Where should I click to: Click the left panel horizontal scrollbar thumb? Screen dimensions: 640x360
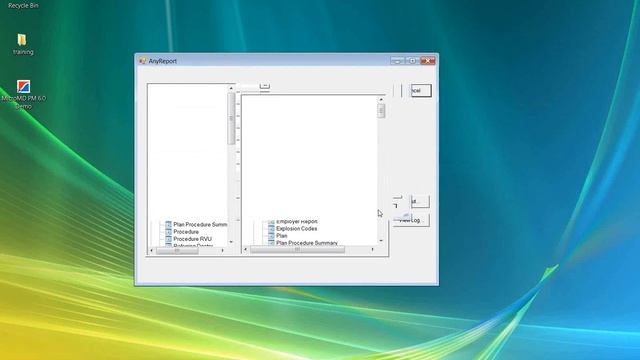pos(177,250)
